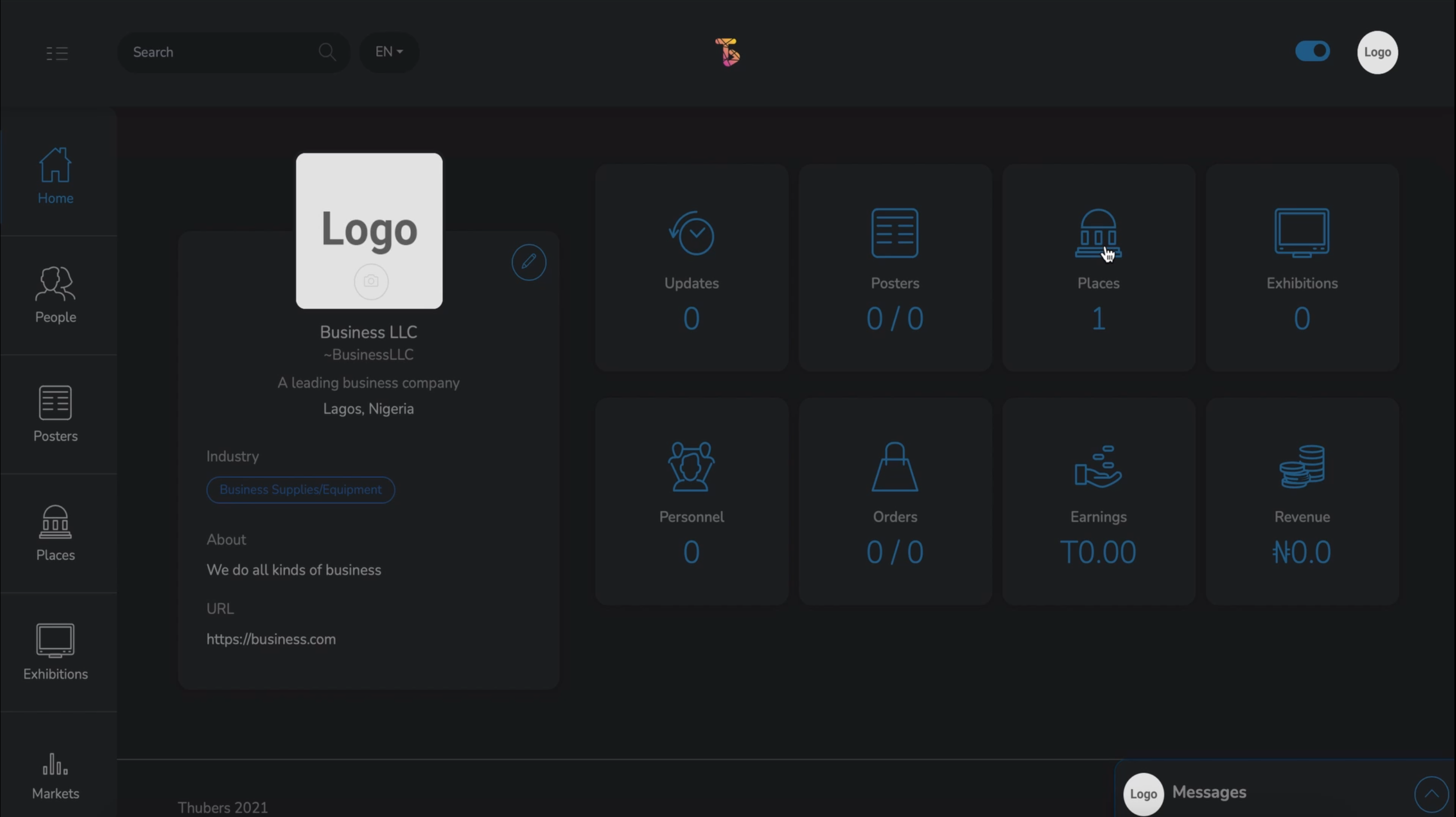This screenshot has height=817, width=1456.
Task: Click the camera icon on the logo
Action: pyautogui.click(x=371, y=281)
